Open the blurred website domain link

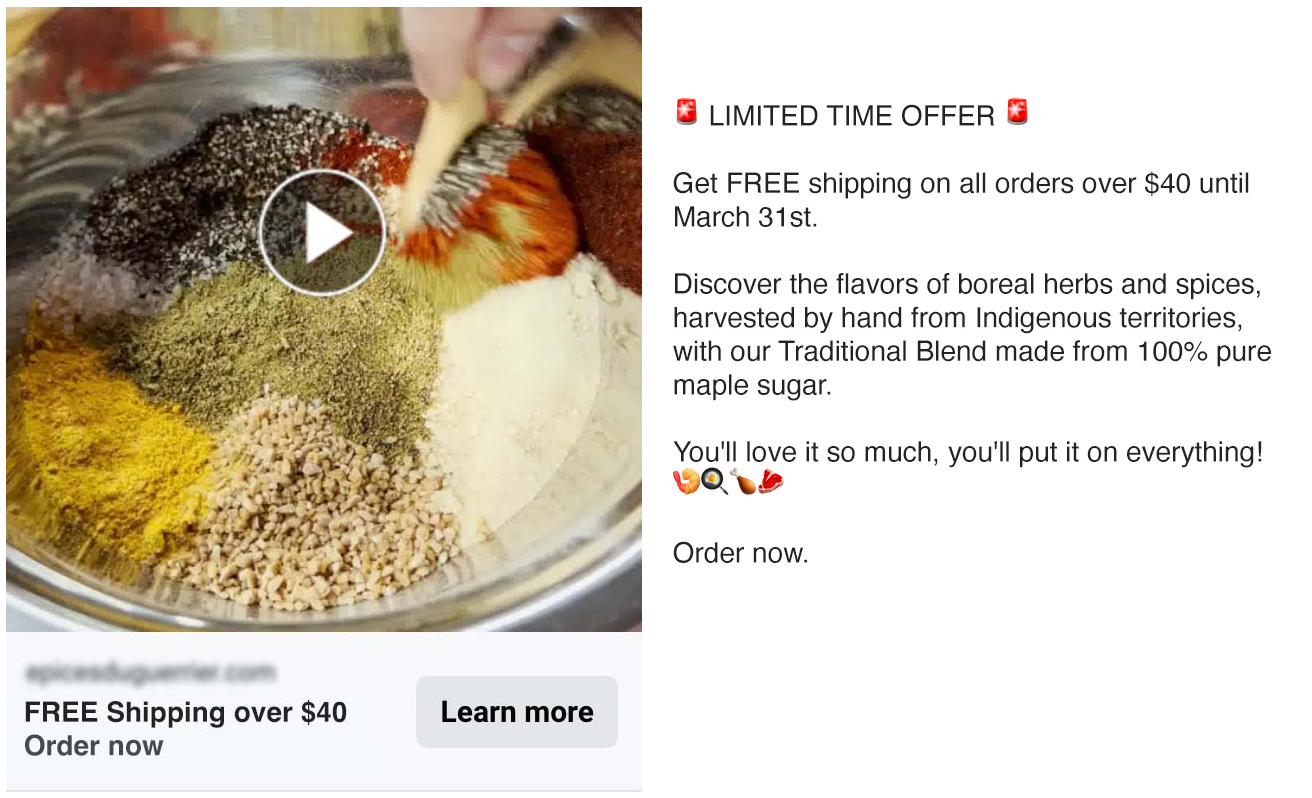150,673
